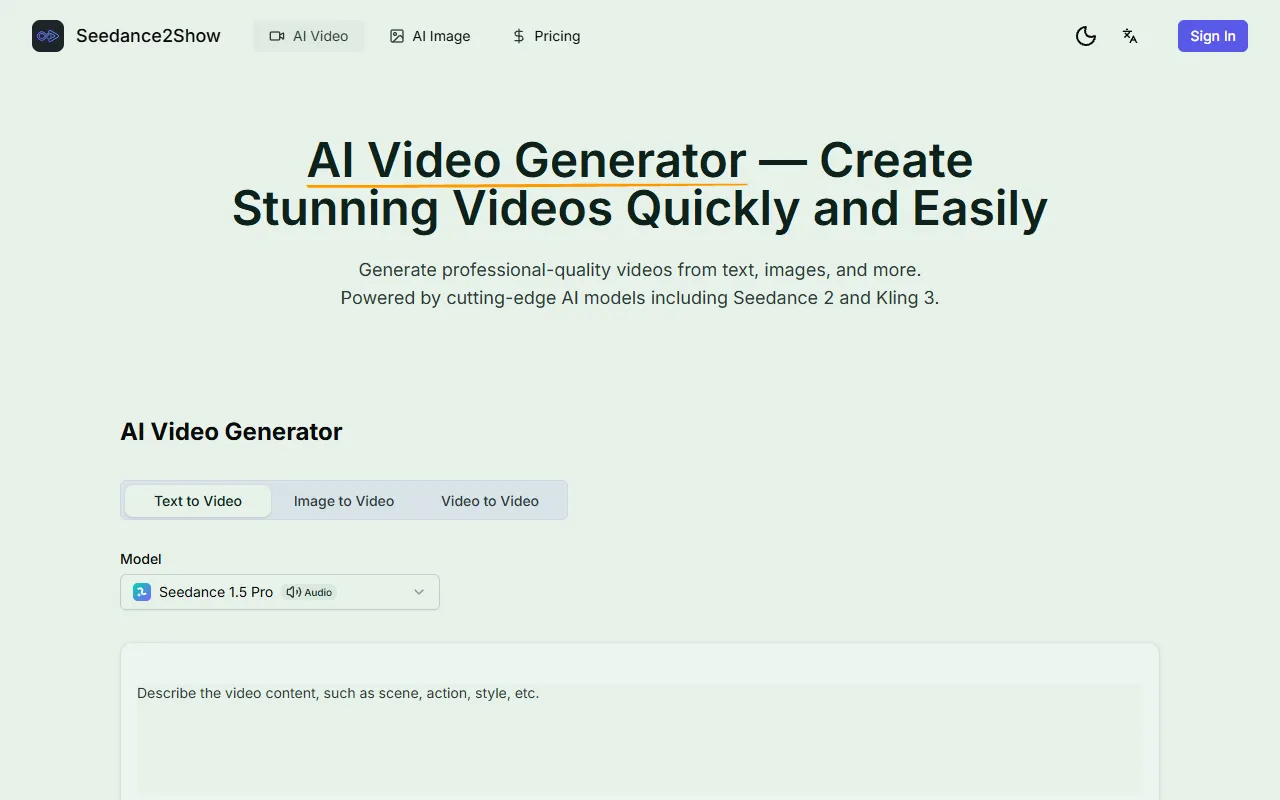The image size is (1280, 800).
Task: Click the picture icon beside AI Image
Action: 397,36
